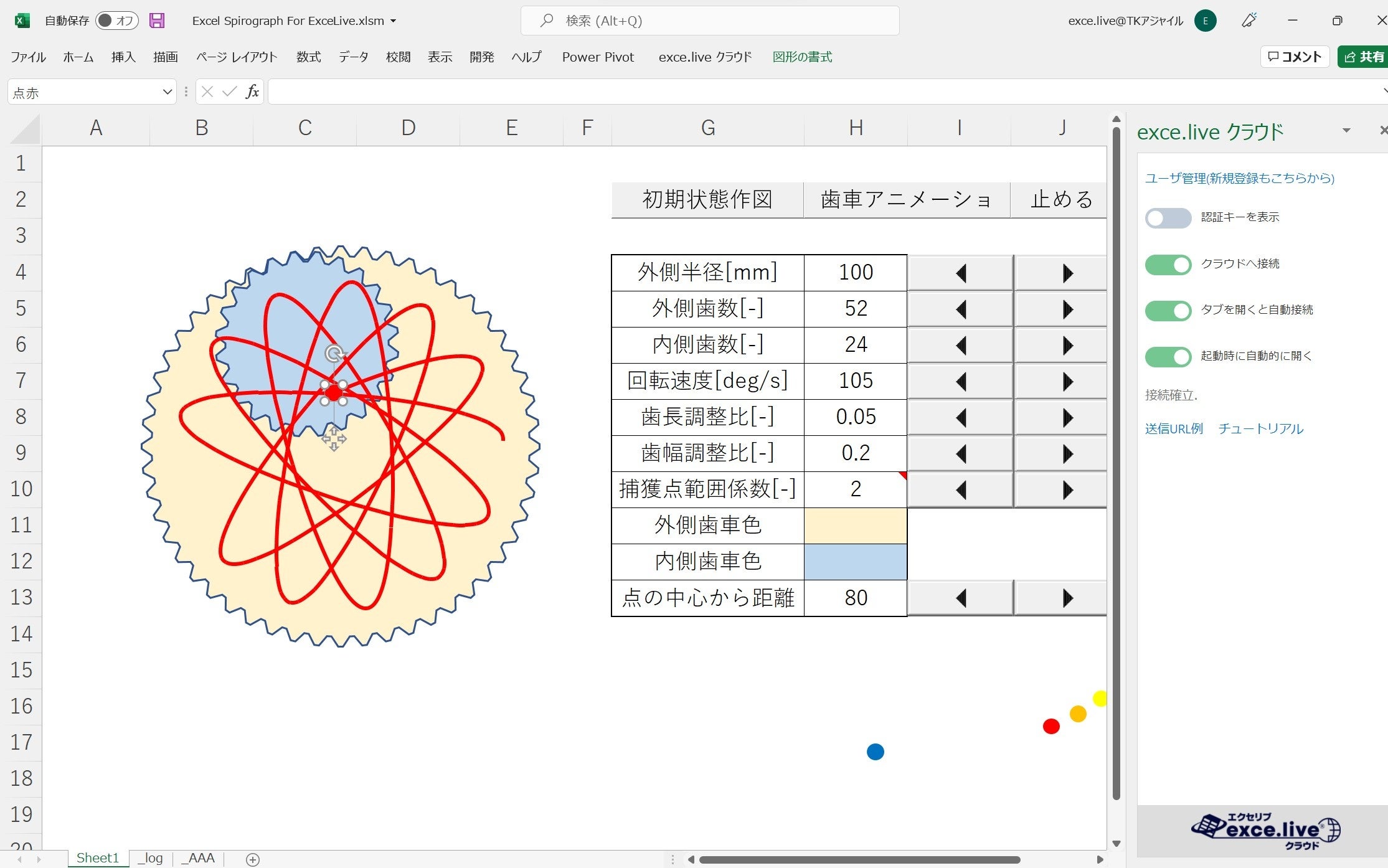Open the Name Box dropdown arrow

(x=167, y=92)
